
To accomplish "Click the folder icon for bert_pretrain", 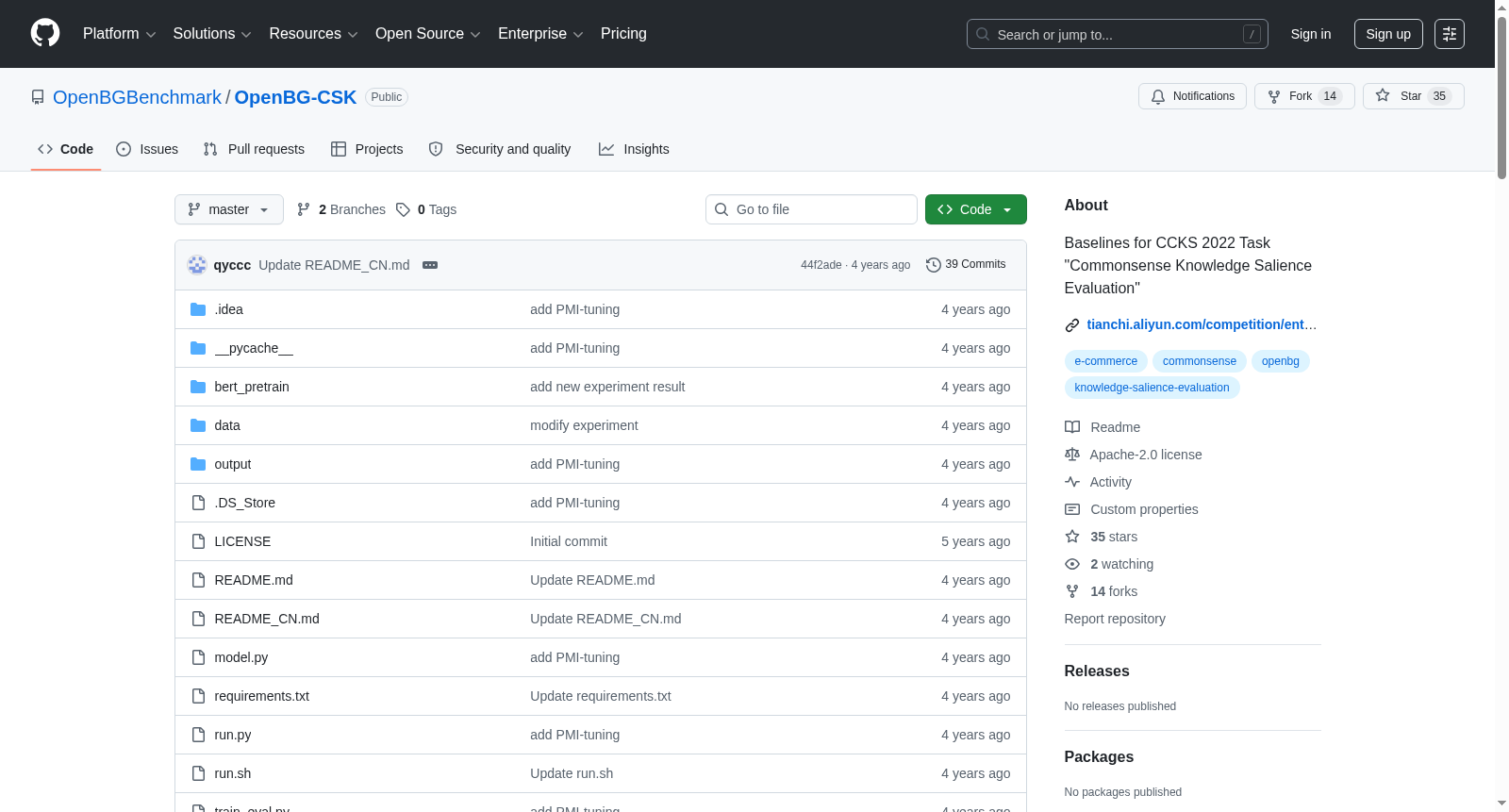I will (198, 387).
